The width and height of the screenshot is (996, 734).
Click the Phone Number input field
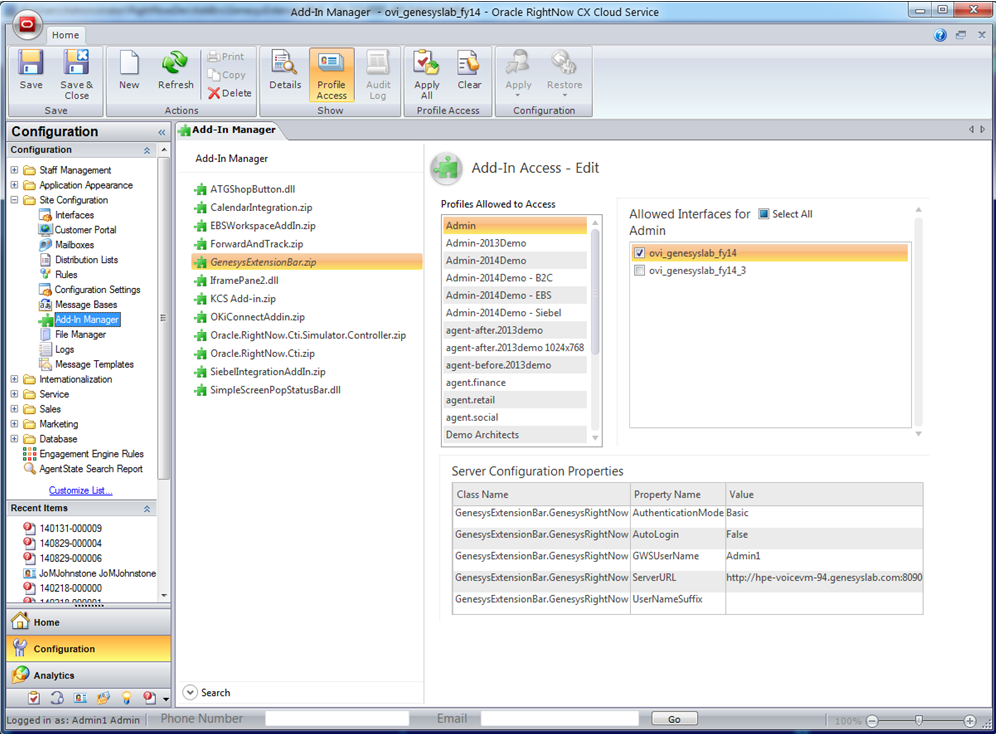[338, 718]
